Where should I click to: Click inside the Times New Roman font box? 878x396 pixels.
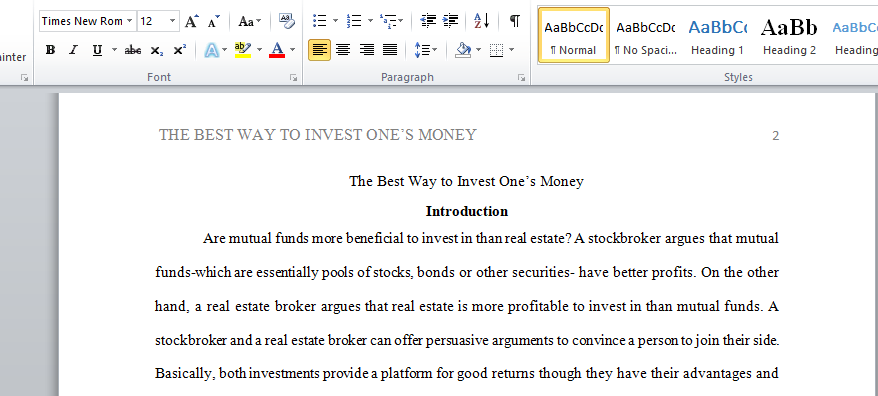coord(82,21)
